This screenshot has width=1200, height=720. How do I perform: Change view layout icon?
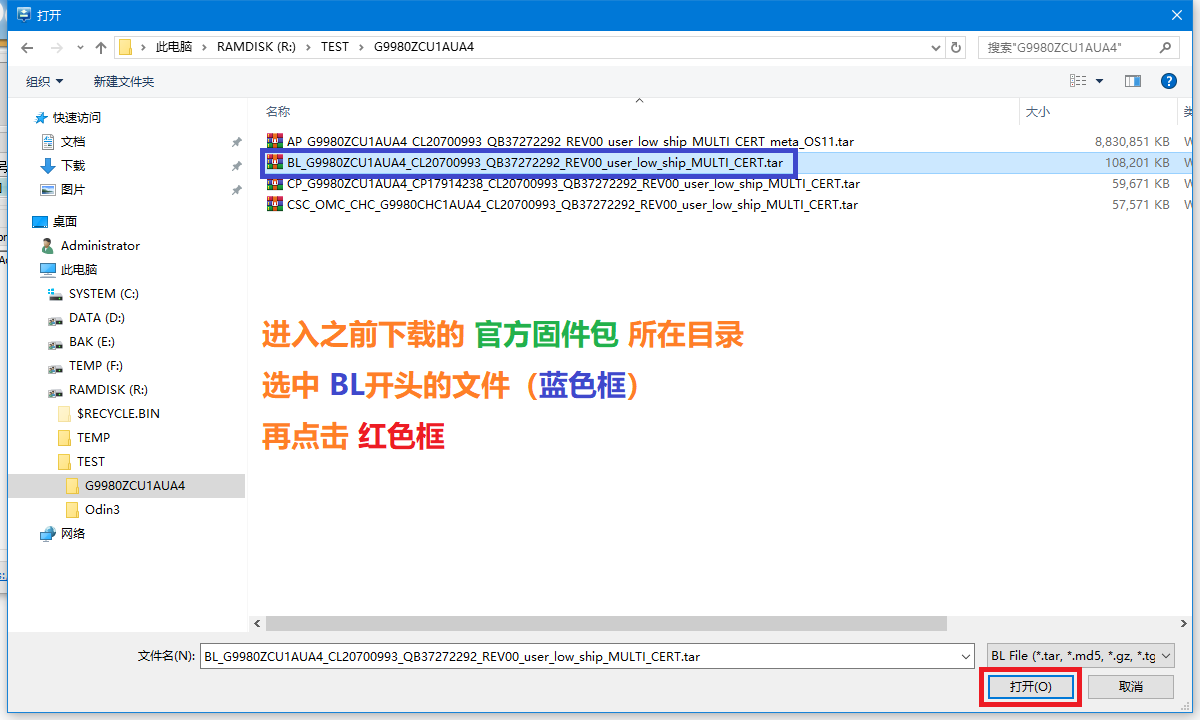[1078, 81]
